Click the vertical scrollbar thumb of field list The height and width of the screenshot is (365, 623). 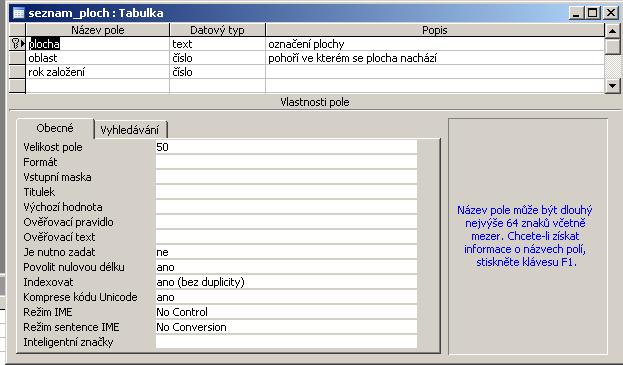(612, 46)
